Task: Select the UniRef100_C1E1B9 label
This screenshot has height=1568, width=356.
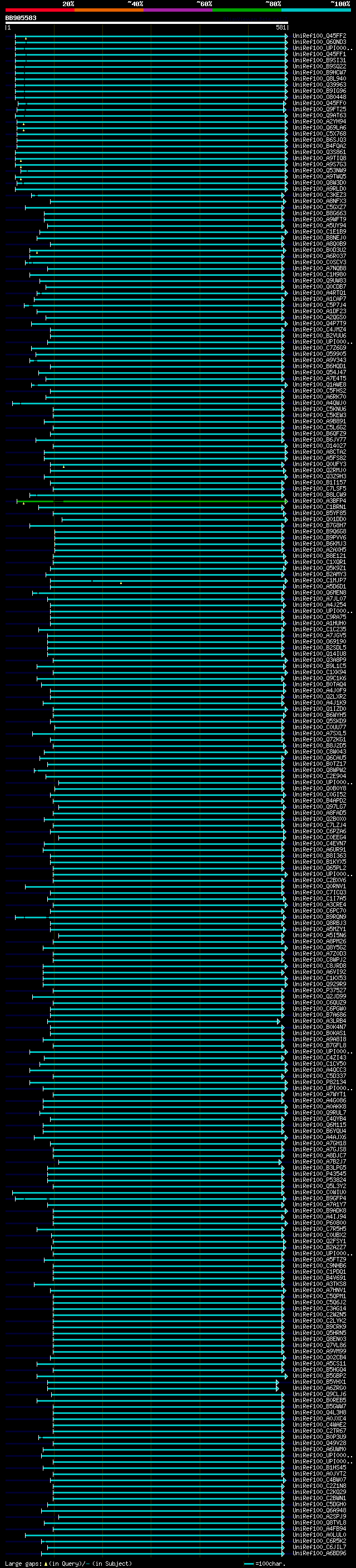Action: pyautogui.click(x=319, y=231)
